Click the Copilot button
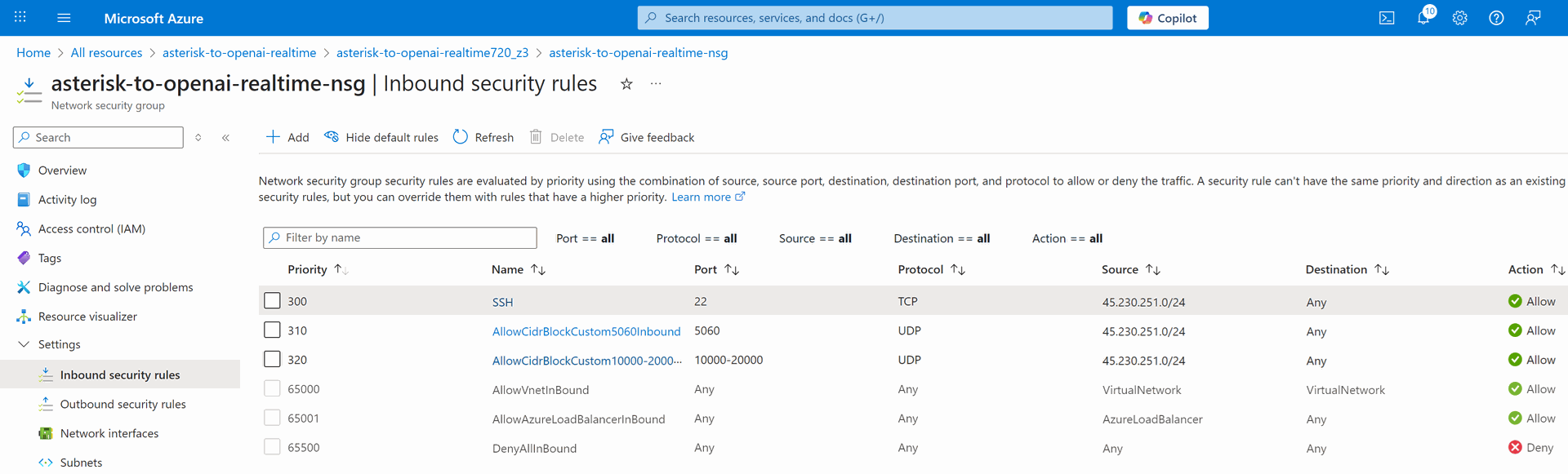The height and width of the screenshot is (474, 1568). pyautogui.click(x=1167, y=18)
